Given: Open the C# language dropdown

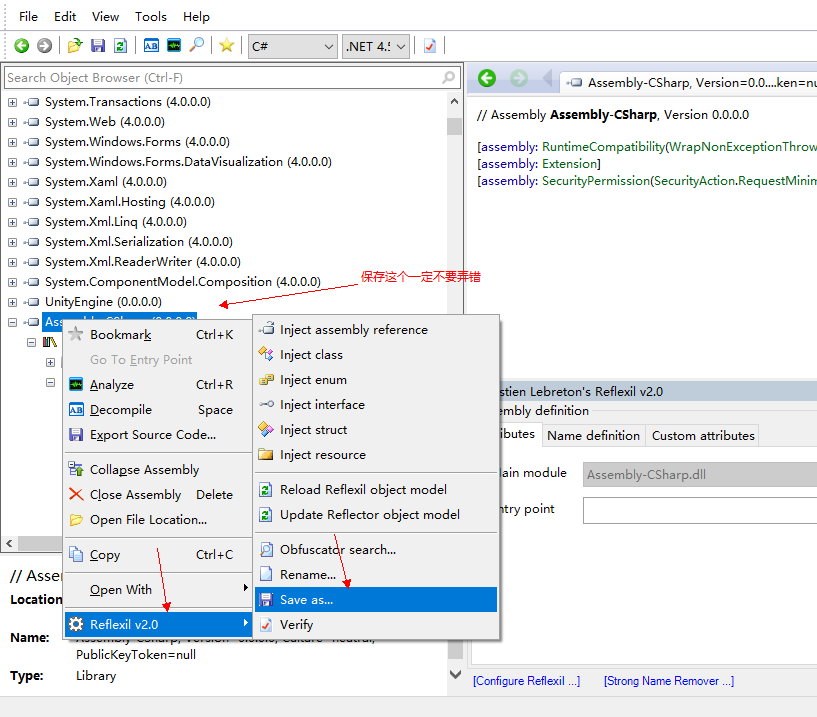Looking at the screenshot, I should pos(292,46).
